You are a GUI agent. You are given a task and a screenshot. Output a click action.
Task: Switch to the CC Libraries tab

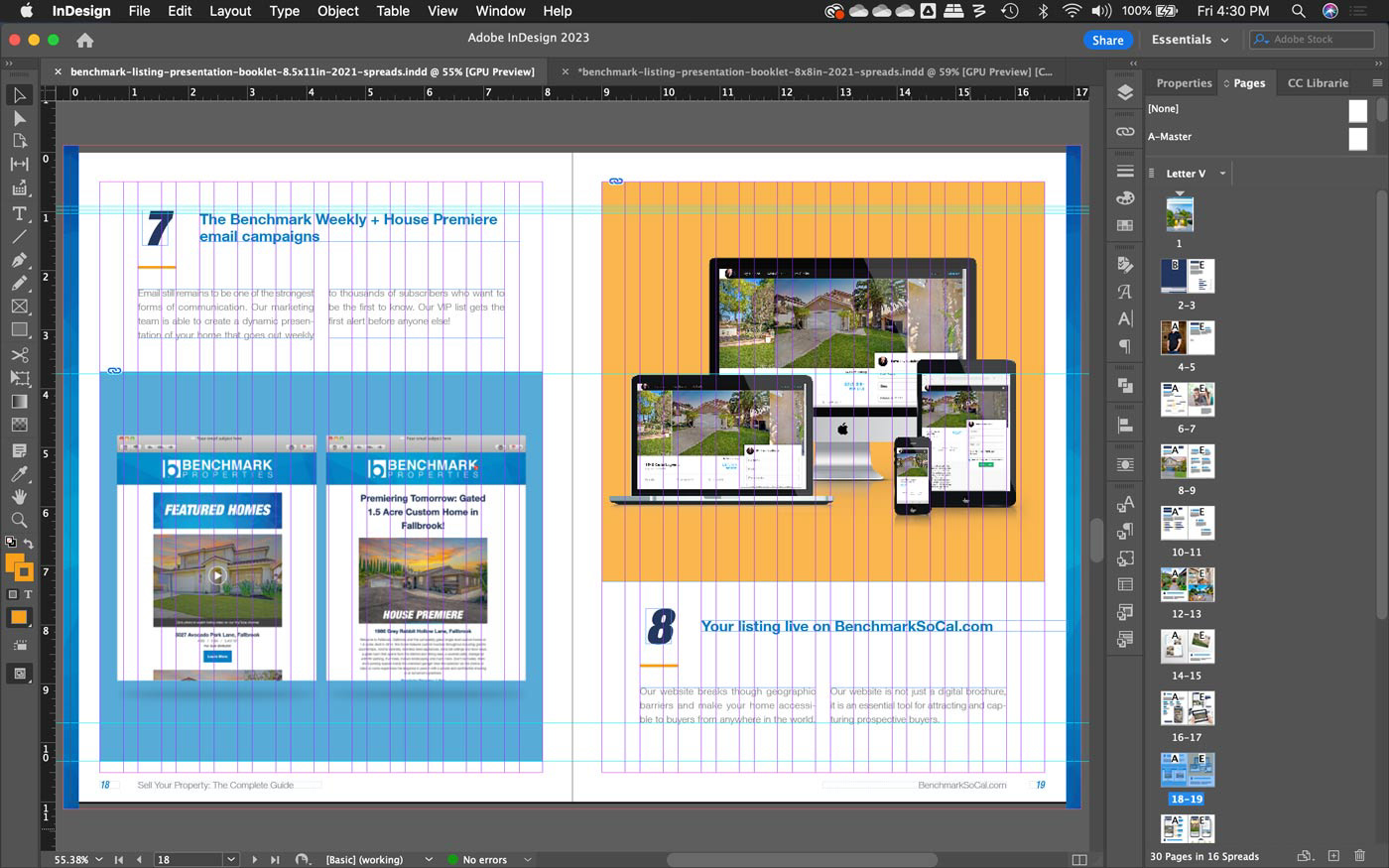coord(1318,83)
